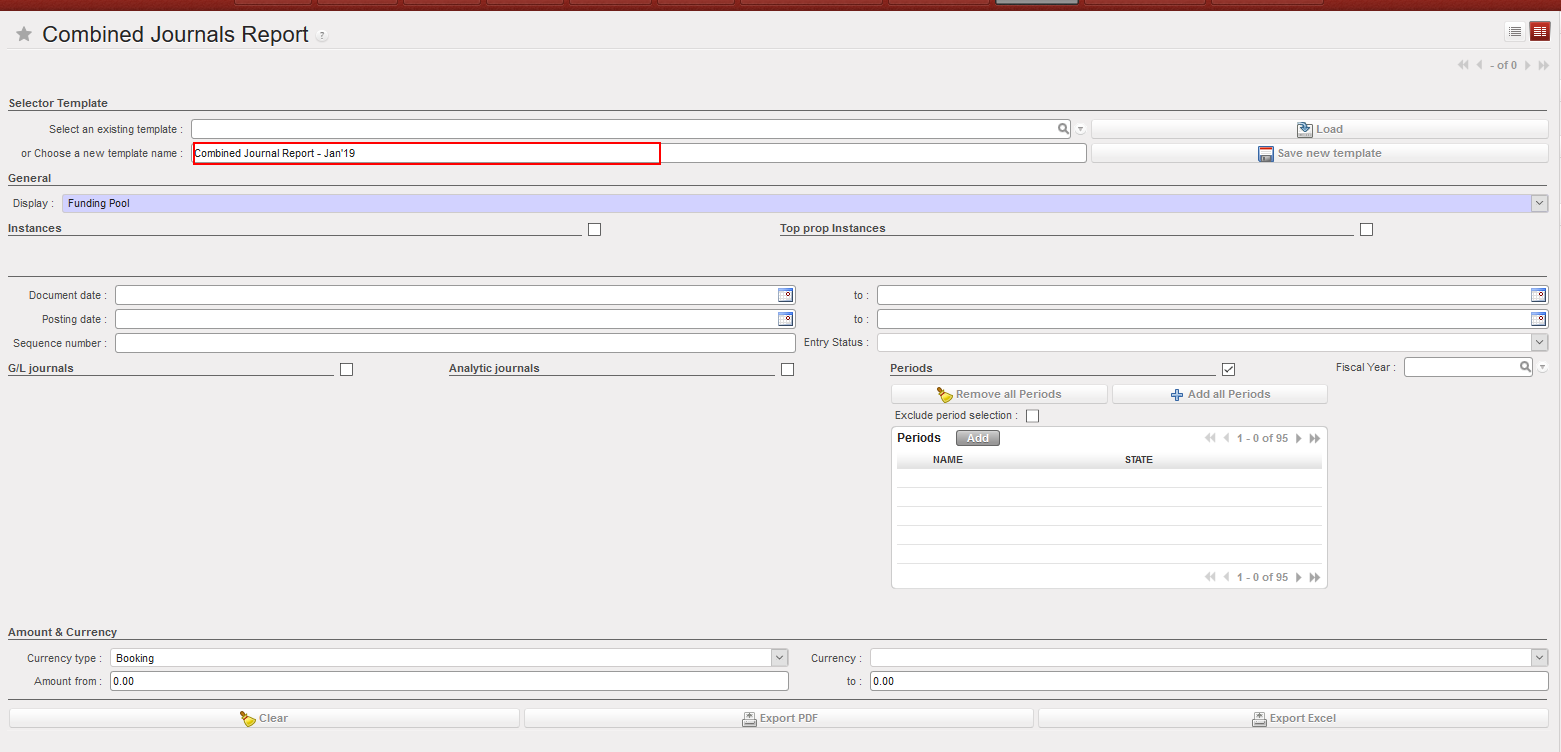The width and height of the screenshot is (1561, 752).
Task: Click the Fiscal Year search icon
Action: (1525, 368)
